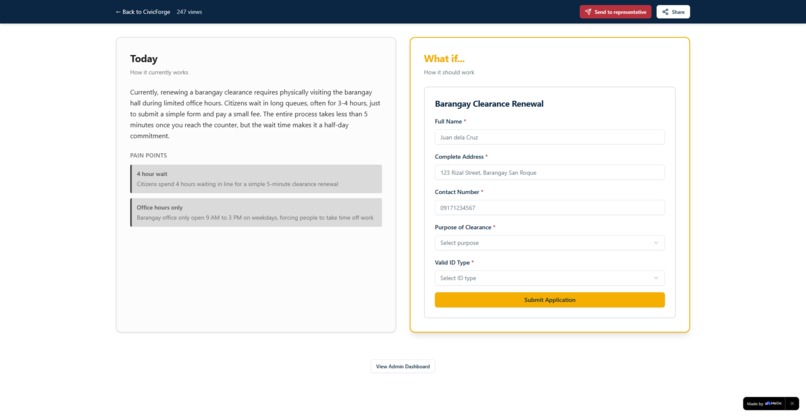
Task: Click the 4 hour wait pain point card
Action: pyautogui.click(x=256, y=179)
